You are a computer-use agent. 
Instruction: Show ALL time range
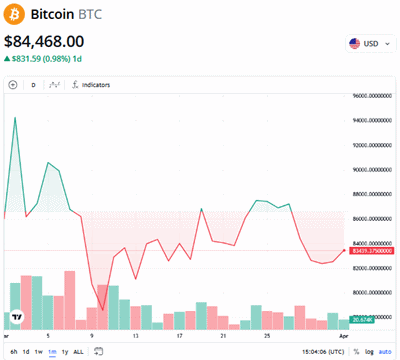[x=78, y=352]
